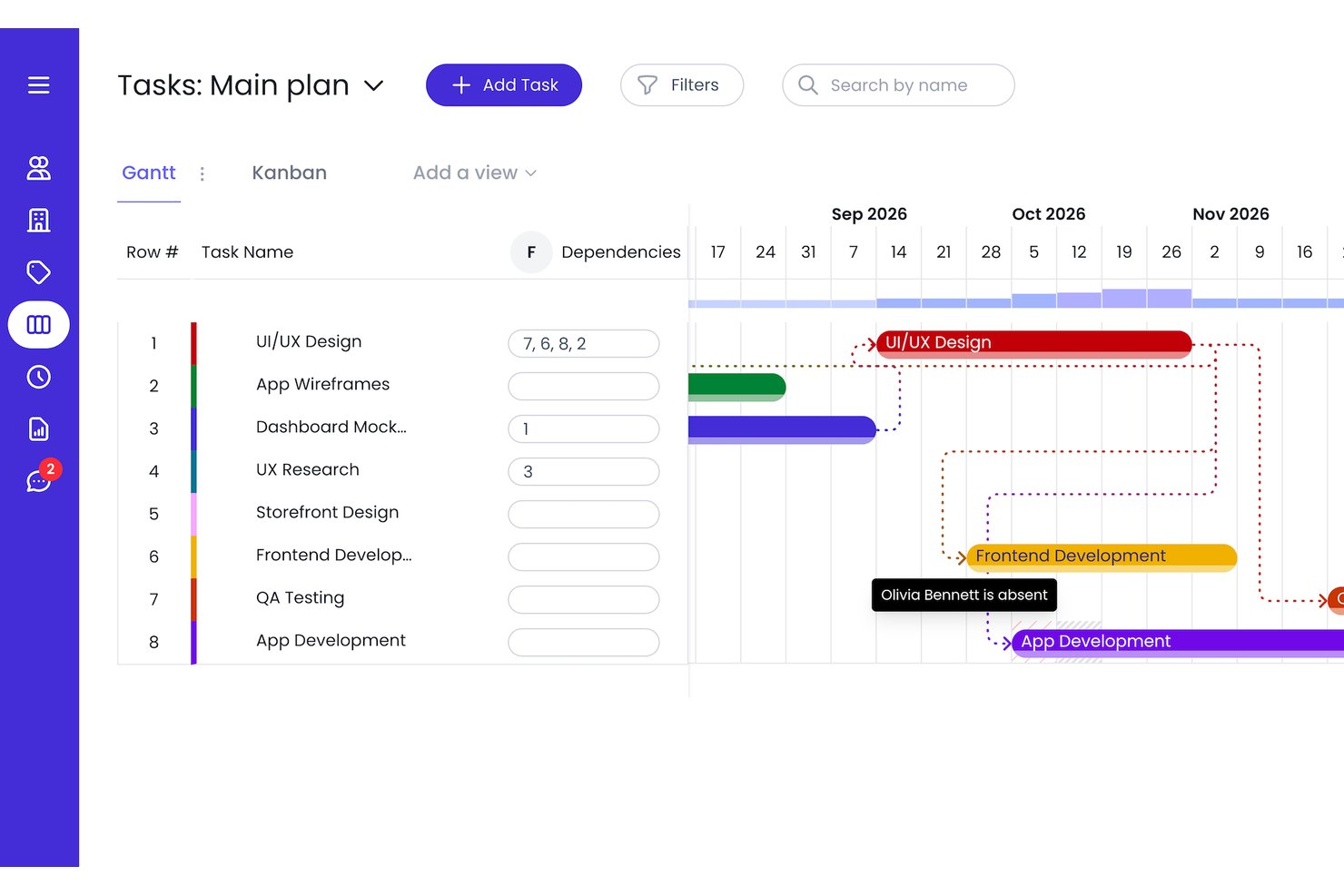This screenshot has height=896, width=1344.
Task: Click the UX Research task name
Action: (308, 470)
